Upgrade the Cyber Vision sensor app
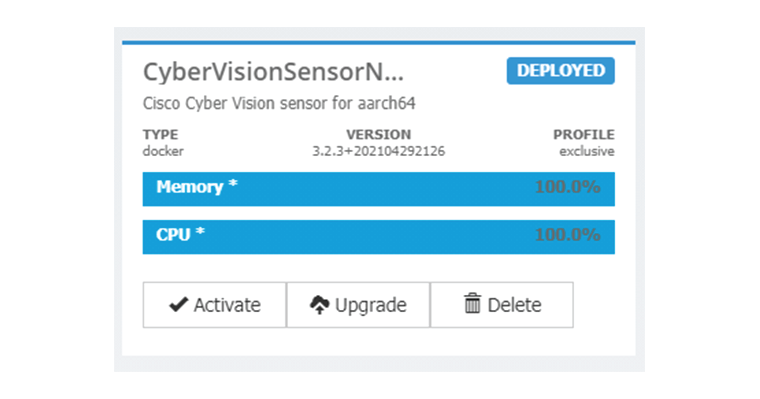This screenshot has width=760, height=399. coord(358,305)
